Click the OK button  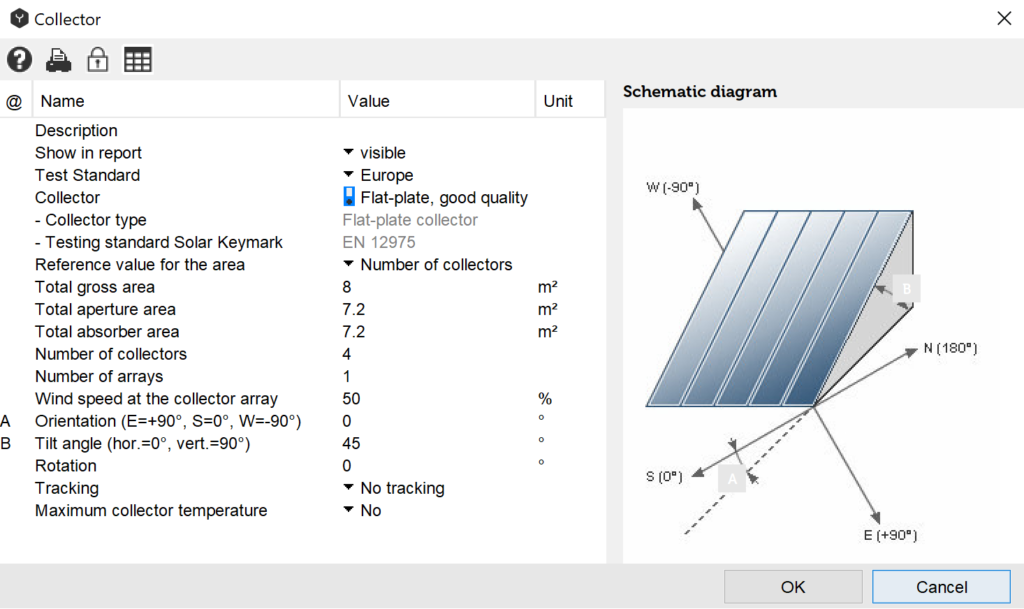coord(793,587)
